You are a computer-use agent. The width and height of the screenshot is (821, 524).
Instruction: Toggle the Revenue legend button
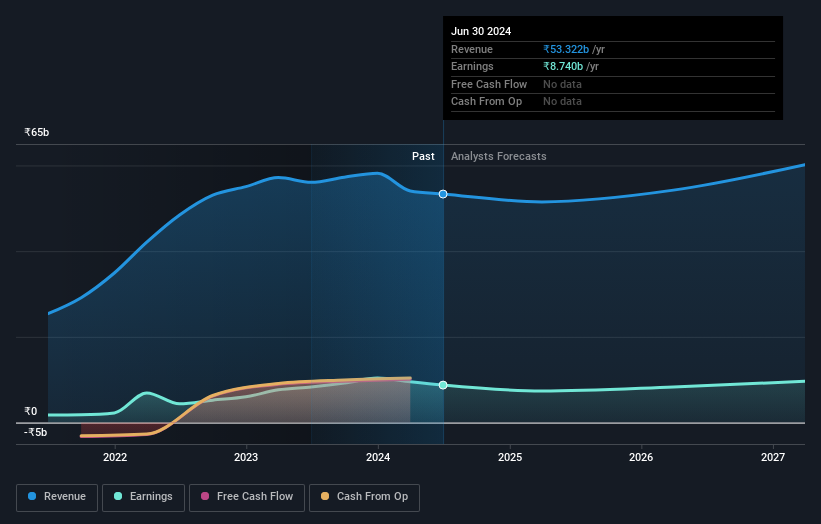tap(57, 497)
